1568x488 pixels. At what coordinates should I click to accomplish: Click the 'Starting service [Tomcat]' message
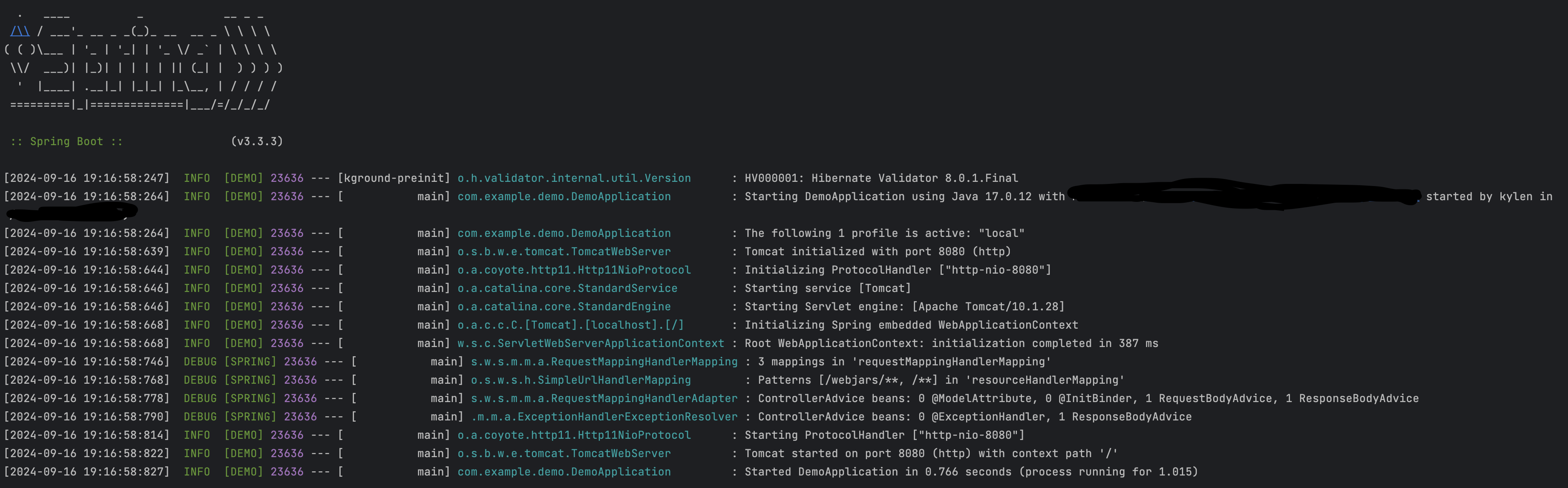827,288
